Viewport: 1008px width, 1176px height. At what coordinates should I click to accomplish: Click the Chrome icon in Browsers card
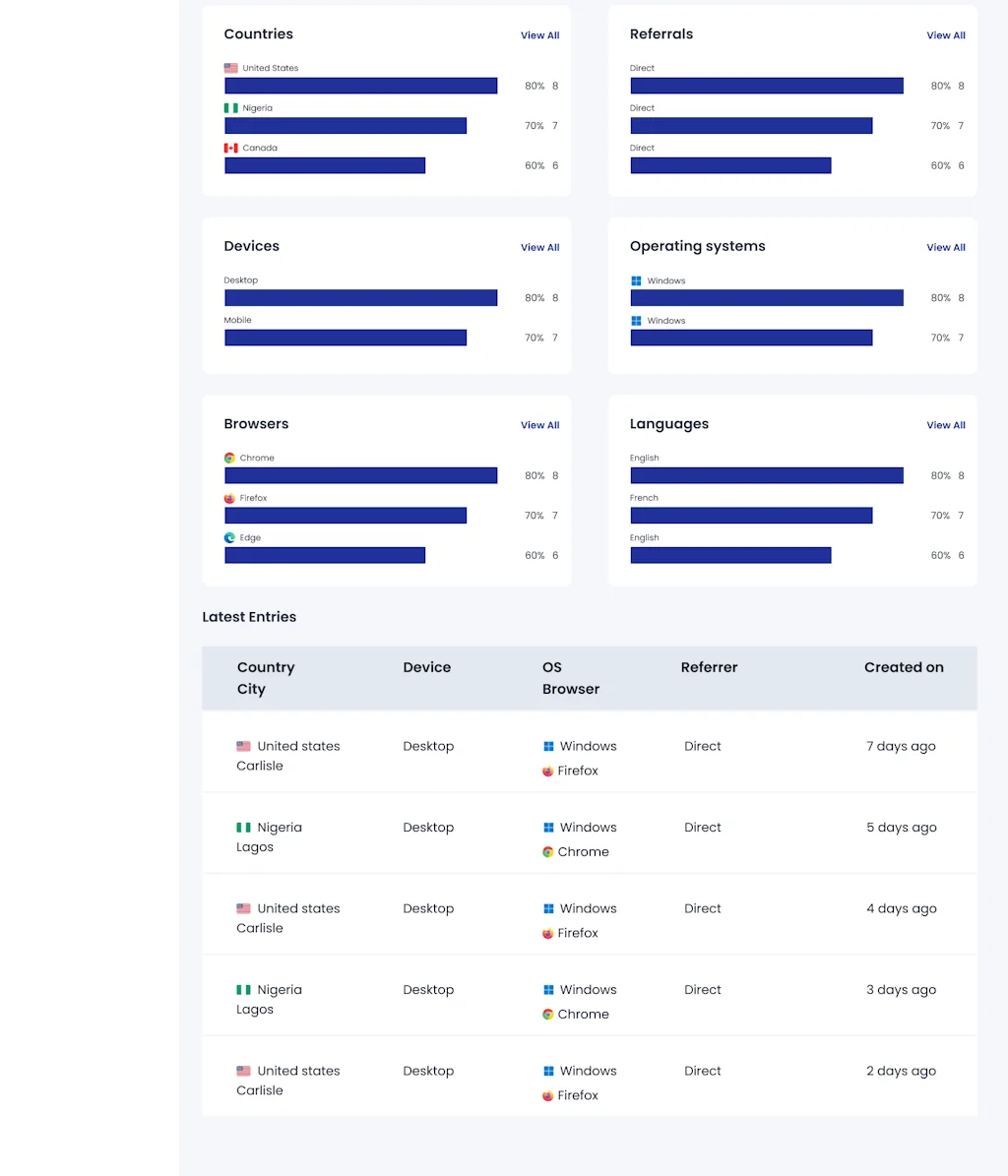(229, 459)
